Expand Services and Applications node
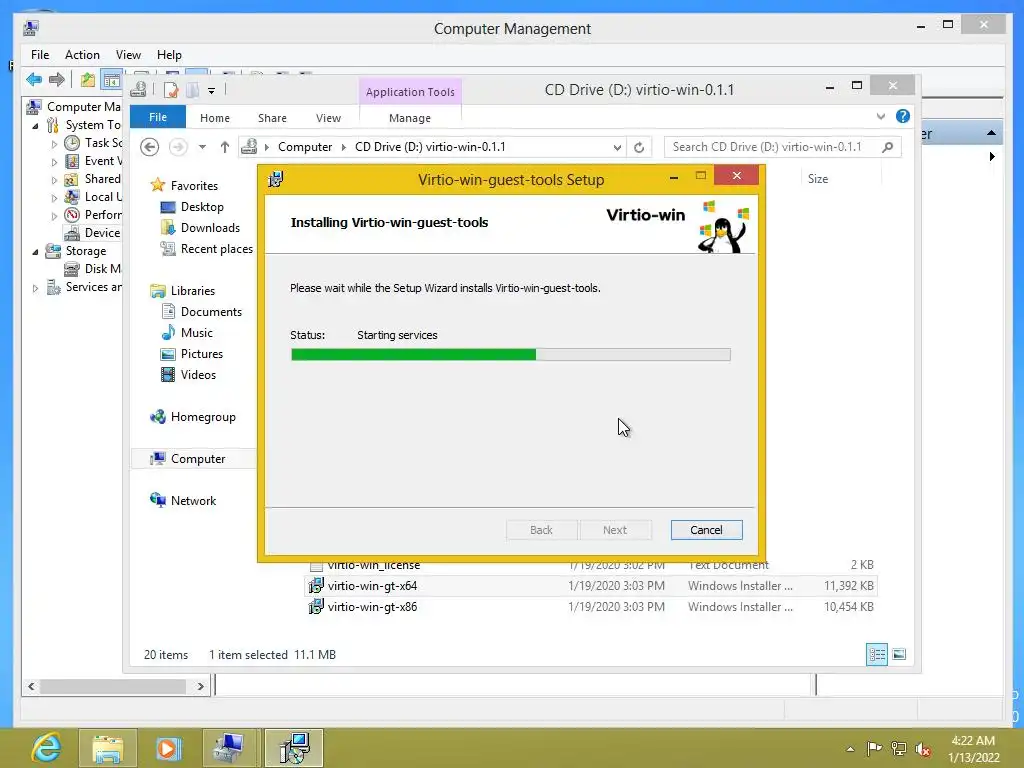Viewport: 1024px width, 768px height. [35, 287]
